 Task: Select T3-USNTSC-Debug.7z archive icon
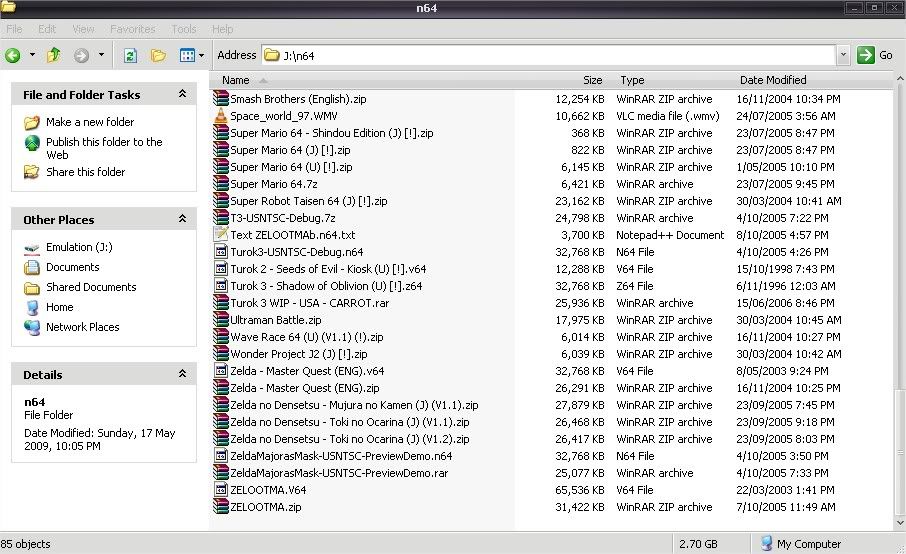(221, 218)
